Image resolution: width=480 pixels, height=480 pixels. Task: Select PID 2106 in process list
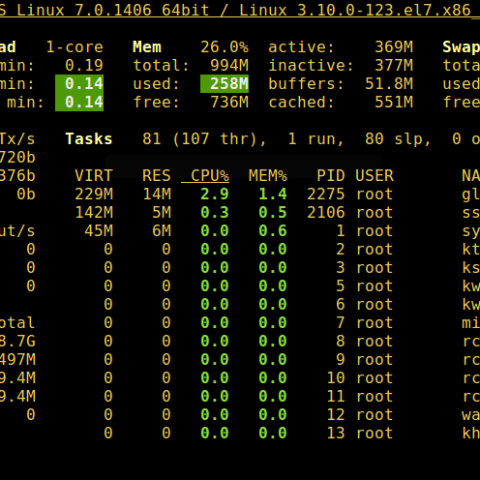point(326,212)
